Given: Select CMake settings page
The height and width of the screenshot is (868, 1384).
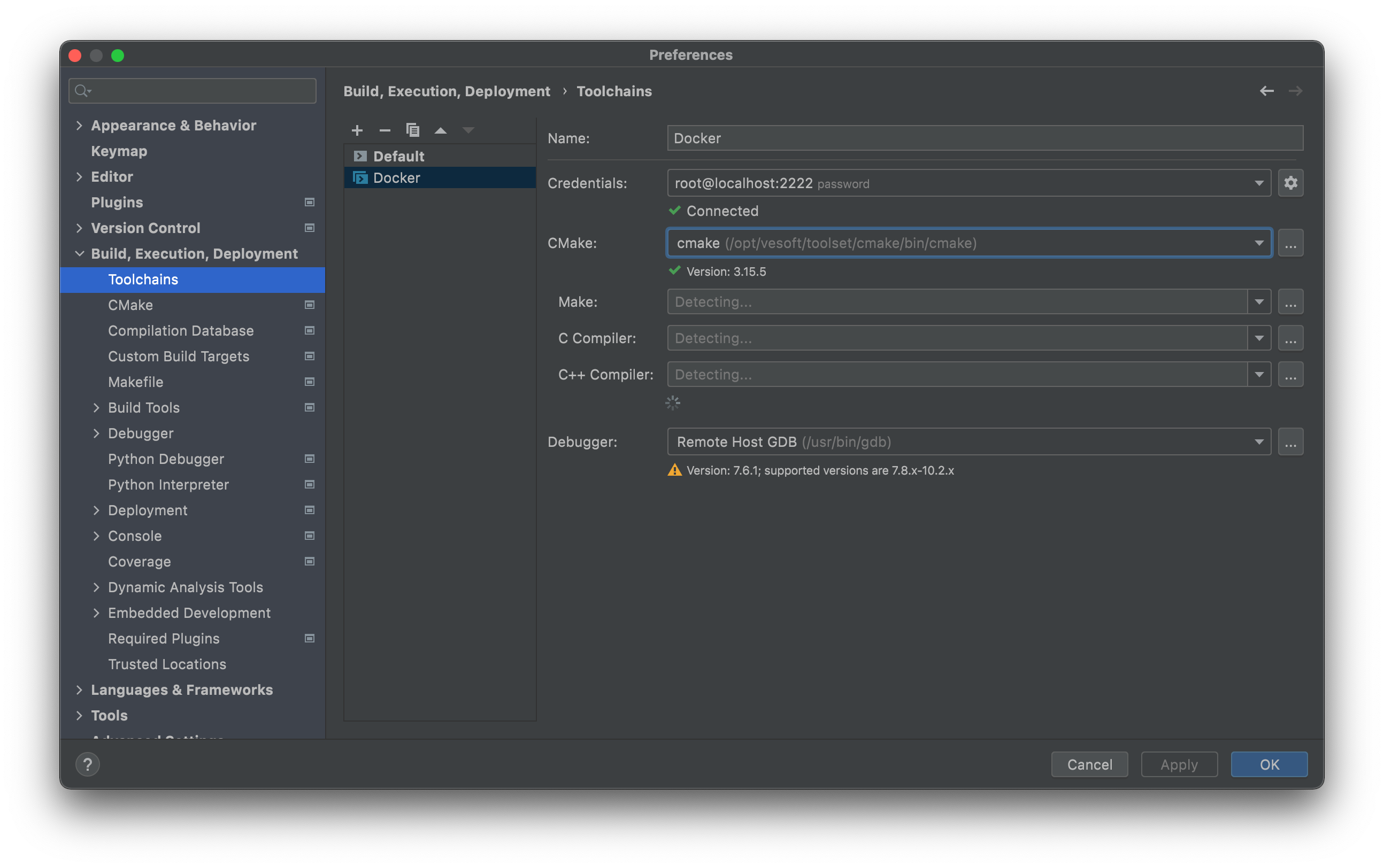Looking at the screenshot, I should [x=130, y=305].
